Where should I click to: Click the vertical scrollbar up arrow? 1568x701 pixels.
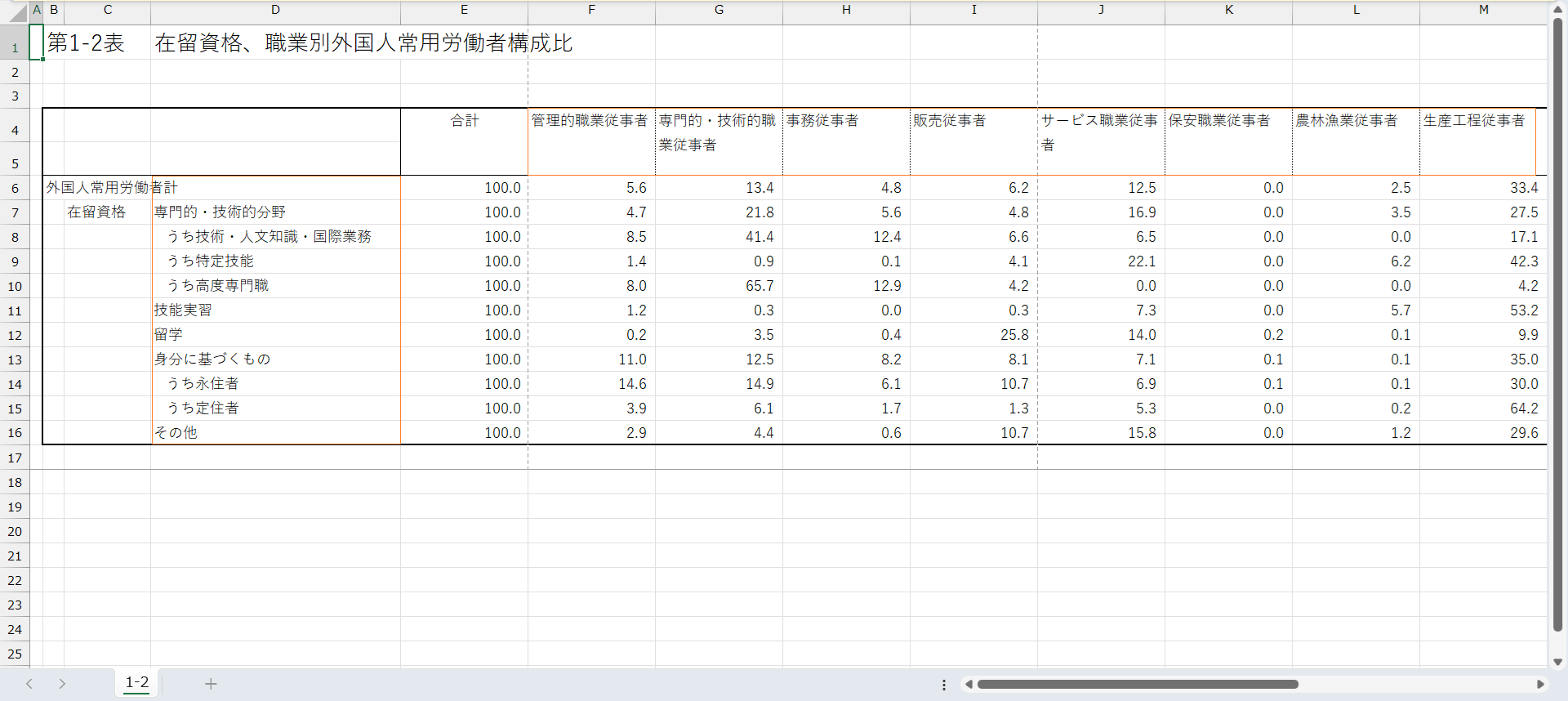[1557, 9]
